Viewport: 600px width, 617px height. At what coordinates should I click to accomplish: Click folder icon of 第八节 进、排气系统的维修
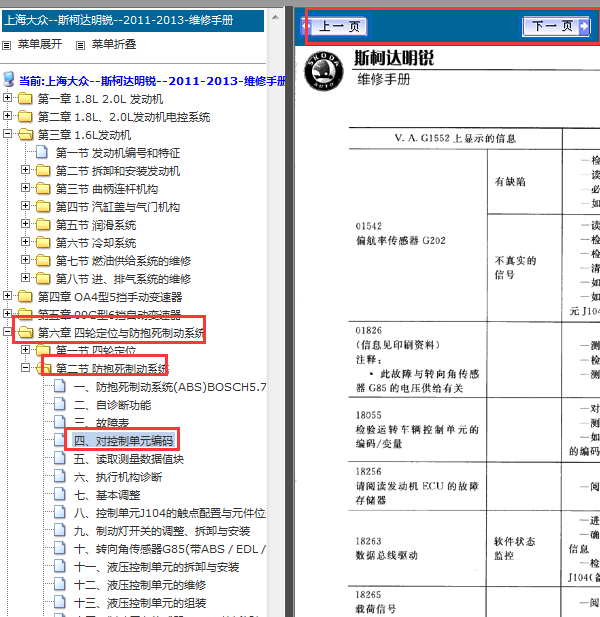pyautogui.click(x=43, y=279)
